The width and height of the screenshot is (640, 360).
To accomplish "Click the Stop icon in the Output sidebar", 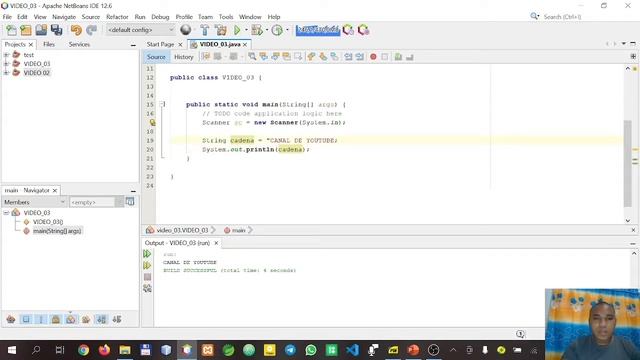I will point(147,277).
